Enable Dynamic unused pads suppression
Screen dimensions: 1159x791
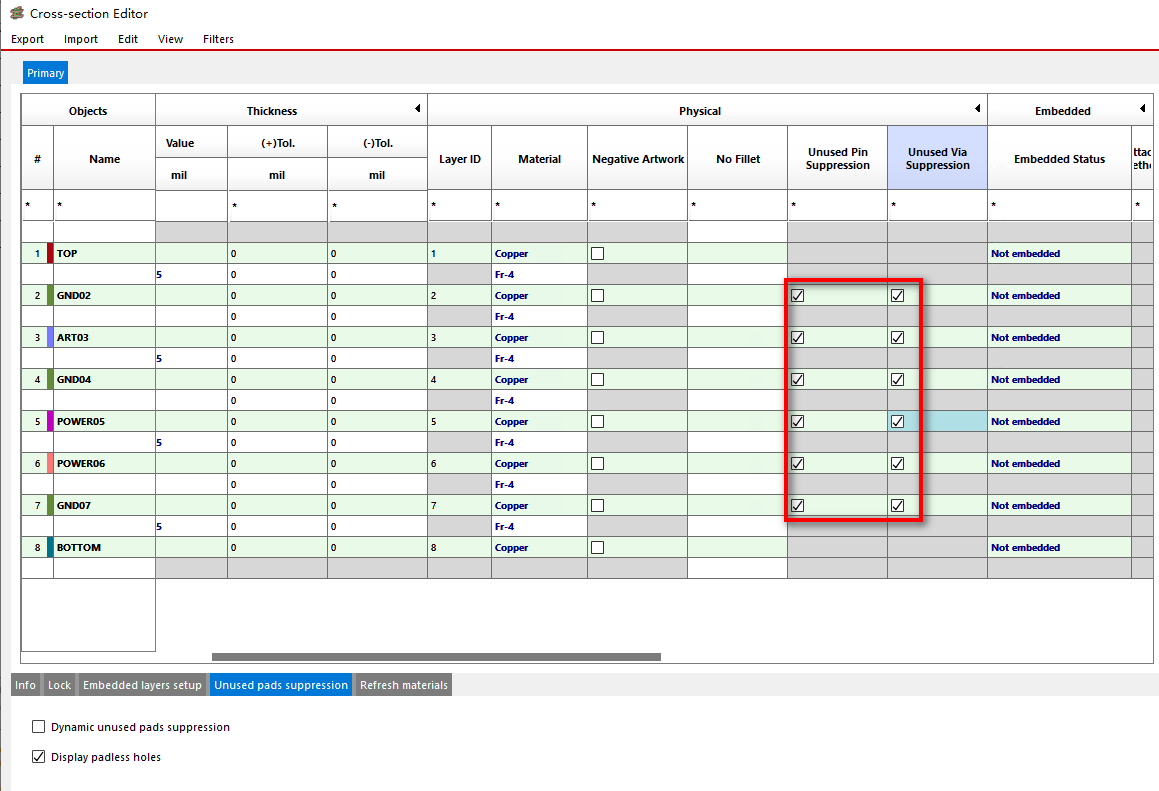pos(38,726)
